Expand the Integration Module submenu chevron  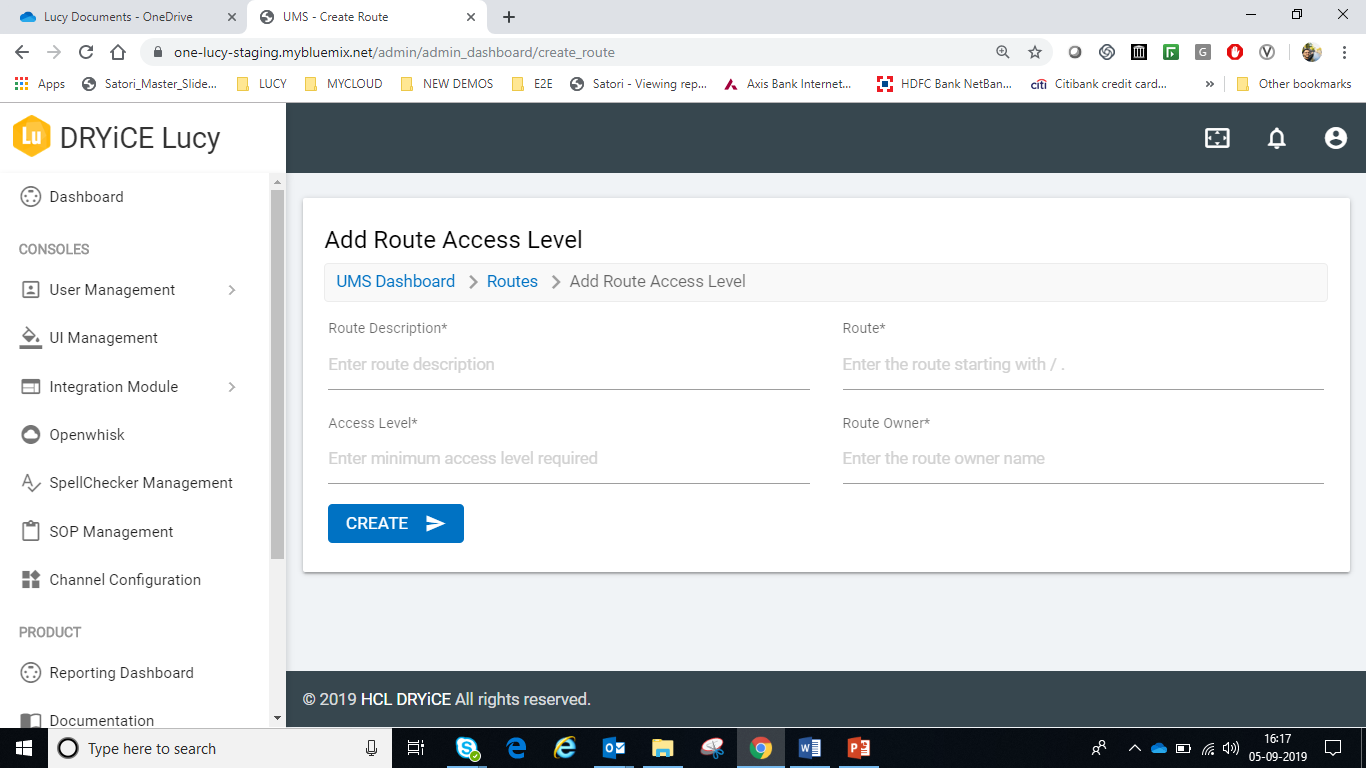pos(232,387)
